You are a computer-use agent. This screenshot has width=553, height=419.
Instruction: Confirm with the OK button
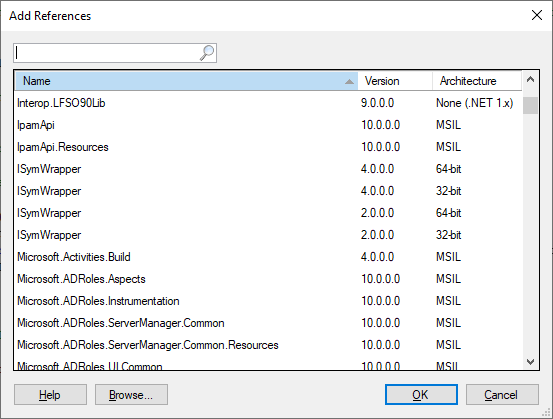coord(421,395)
